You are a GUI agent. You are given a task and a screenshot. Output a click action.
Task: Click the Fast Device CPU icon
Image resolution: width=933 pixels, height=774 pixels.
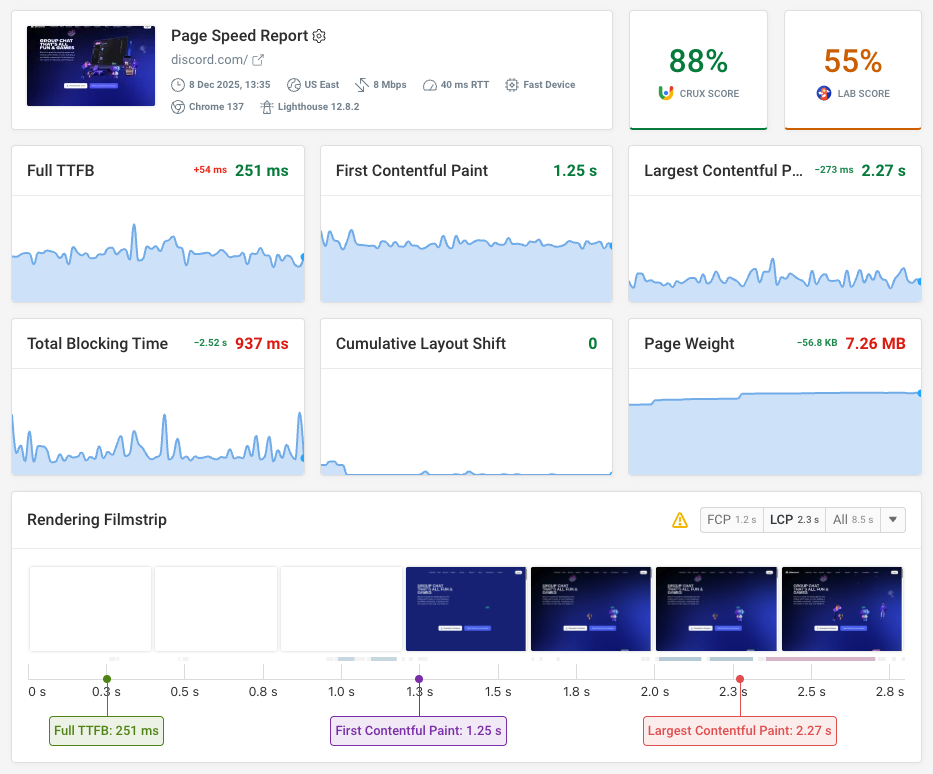coord(511,85)
